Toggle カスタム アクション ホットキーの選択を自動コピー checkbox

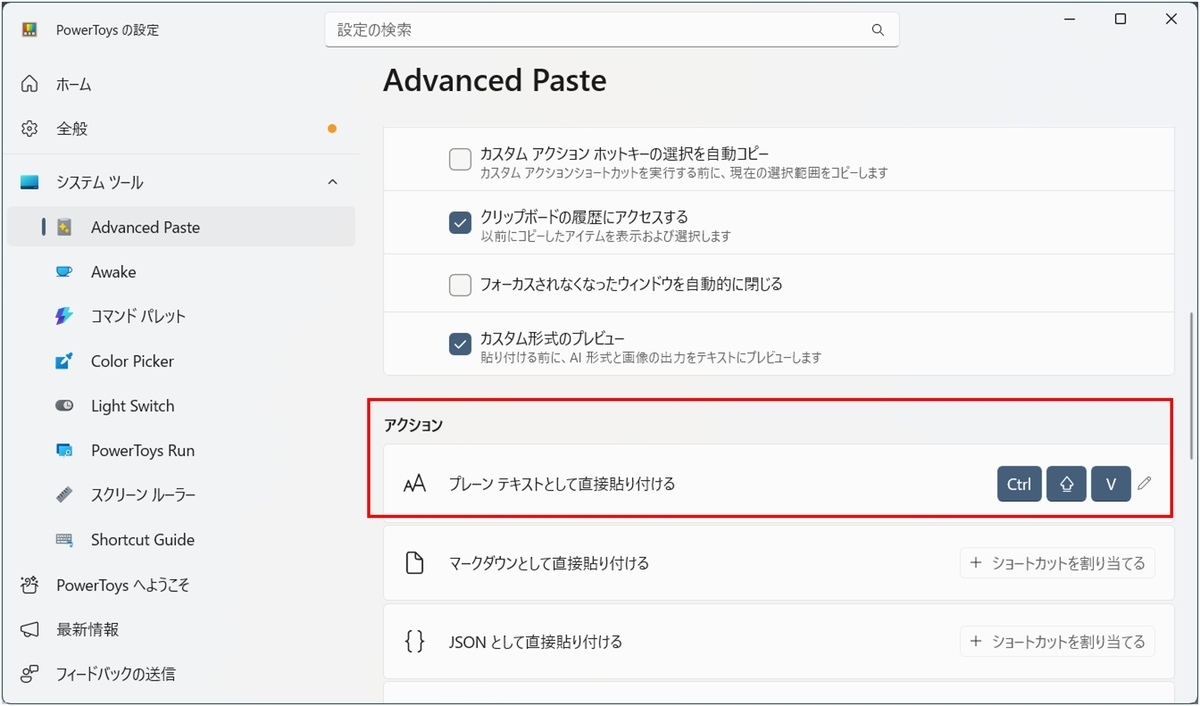(460, 160)
